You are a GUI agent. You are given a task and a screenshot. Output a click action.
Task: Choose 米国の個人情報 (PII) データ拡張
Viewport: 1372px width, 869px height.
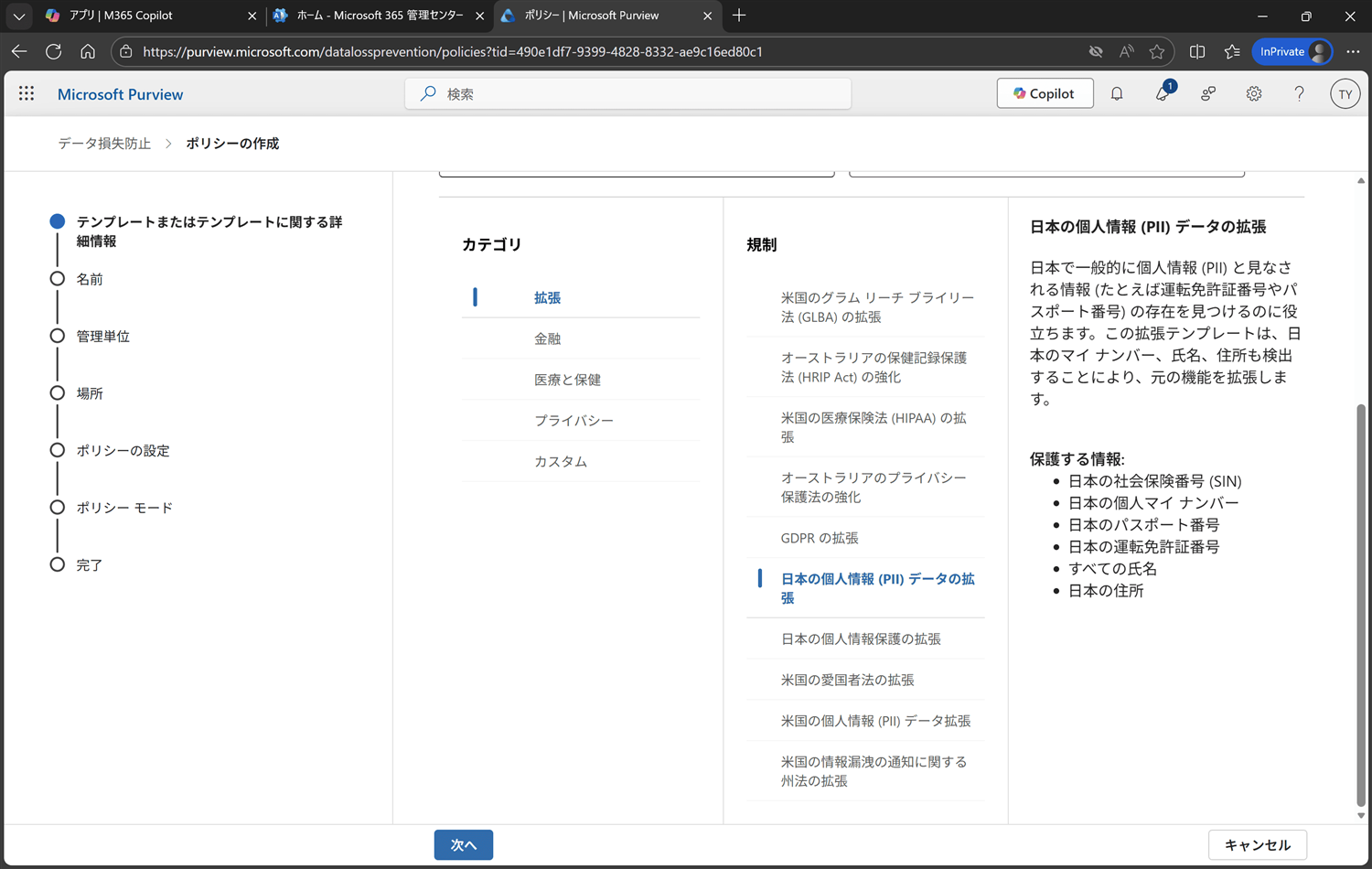click(x=865, y=721)
